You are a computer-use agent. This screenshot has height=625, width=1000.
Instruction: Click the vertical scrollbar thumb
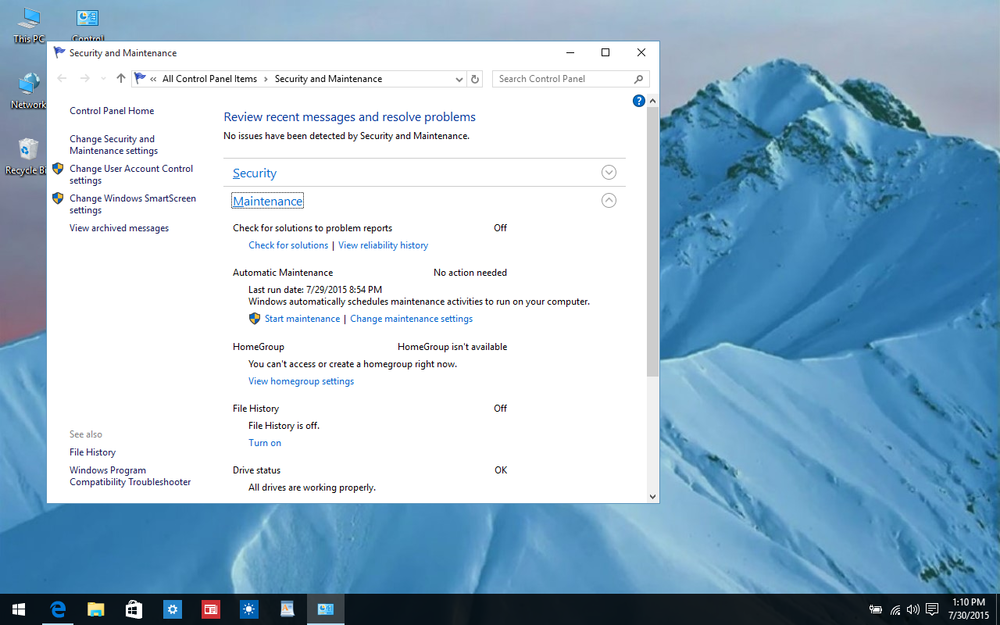(652, 242)
